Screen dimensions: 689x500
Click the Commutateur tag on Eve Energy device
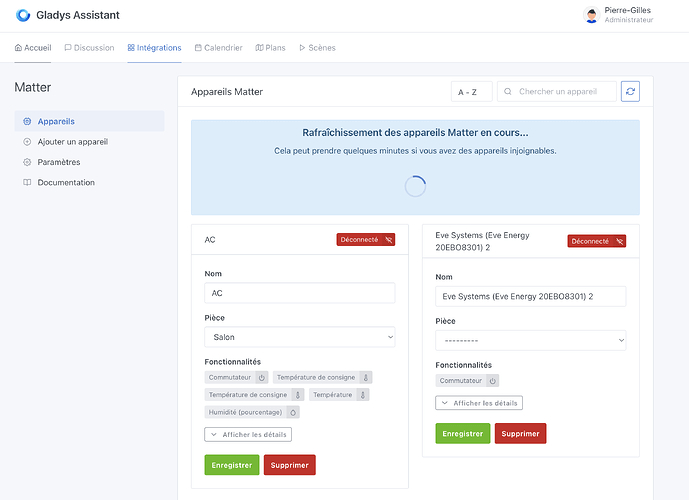point(467,381)
